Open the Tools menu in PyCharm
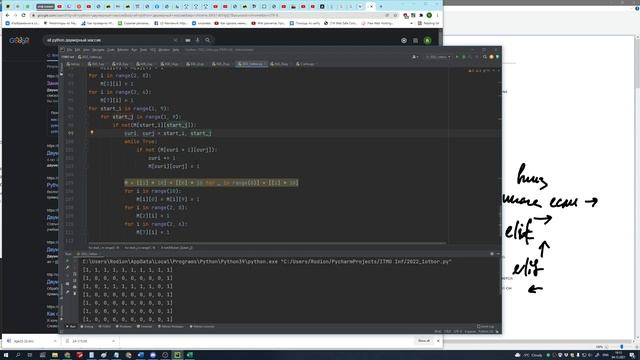Image resolution: width=640 pixels, height=360 pixels. click(143, 50)
